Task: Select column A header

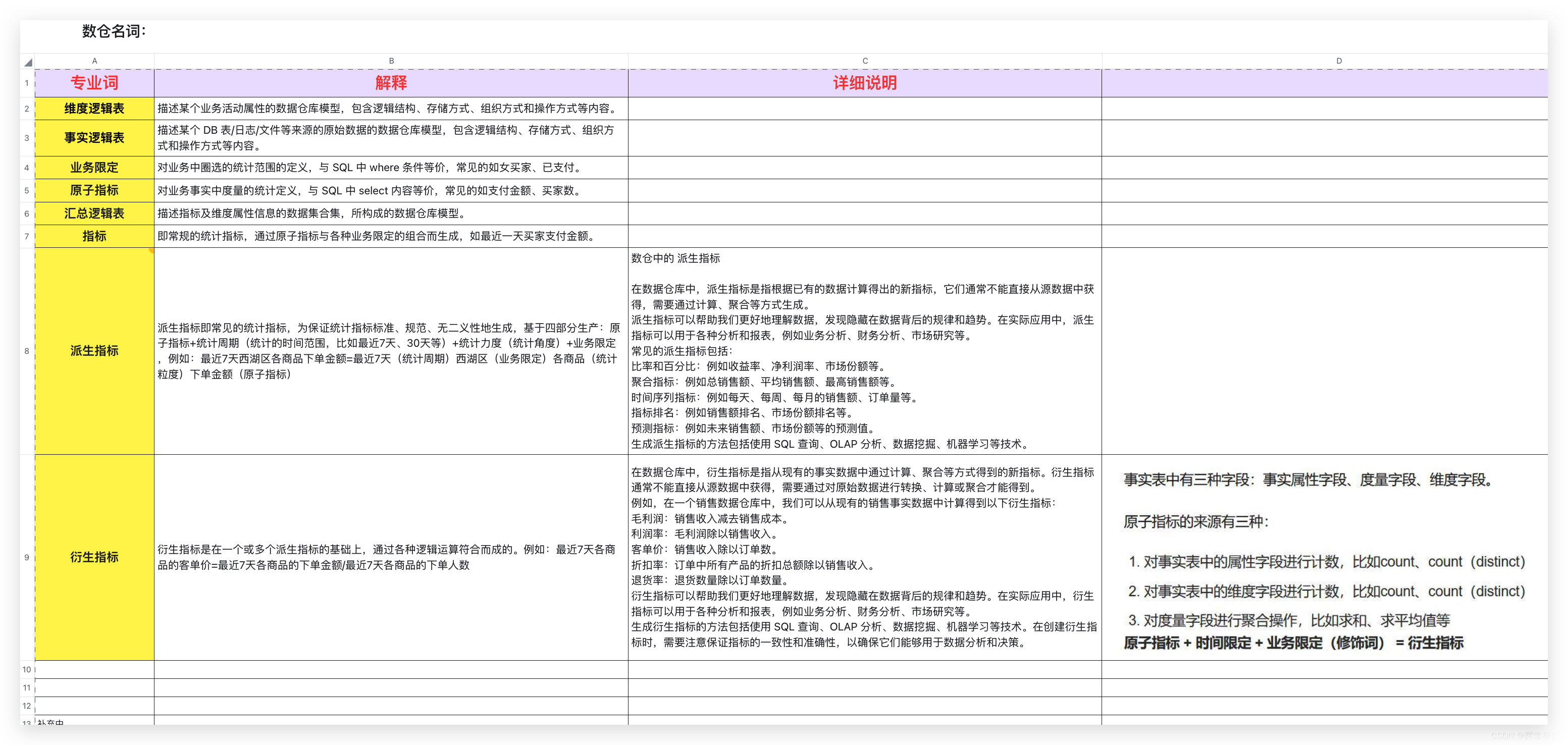Action: [94, 61]
